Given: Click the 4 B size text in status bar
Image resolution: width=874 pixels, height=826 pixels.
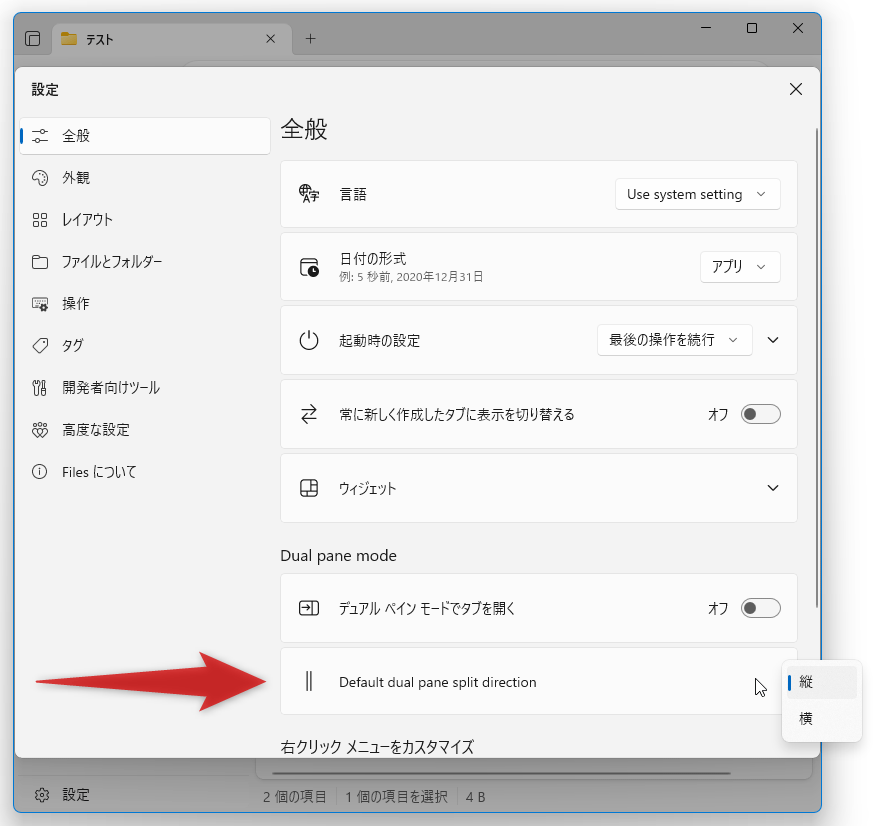Looking at the screenshot, I should point(475,798).
